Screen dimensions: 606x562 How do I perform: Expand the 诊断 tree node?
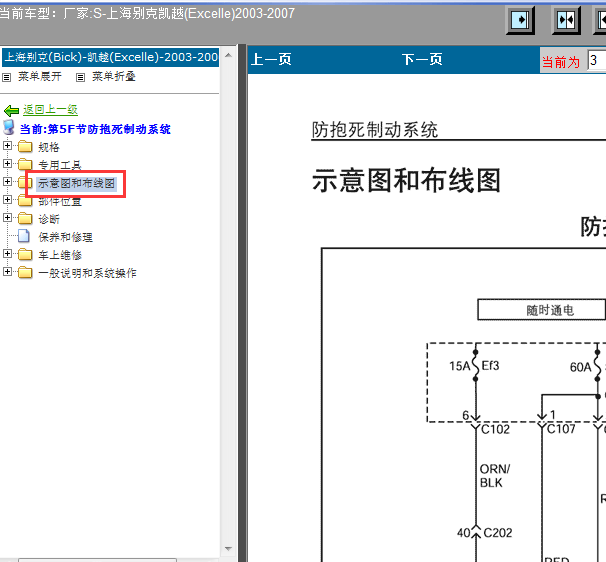point(7,218)
